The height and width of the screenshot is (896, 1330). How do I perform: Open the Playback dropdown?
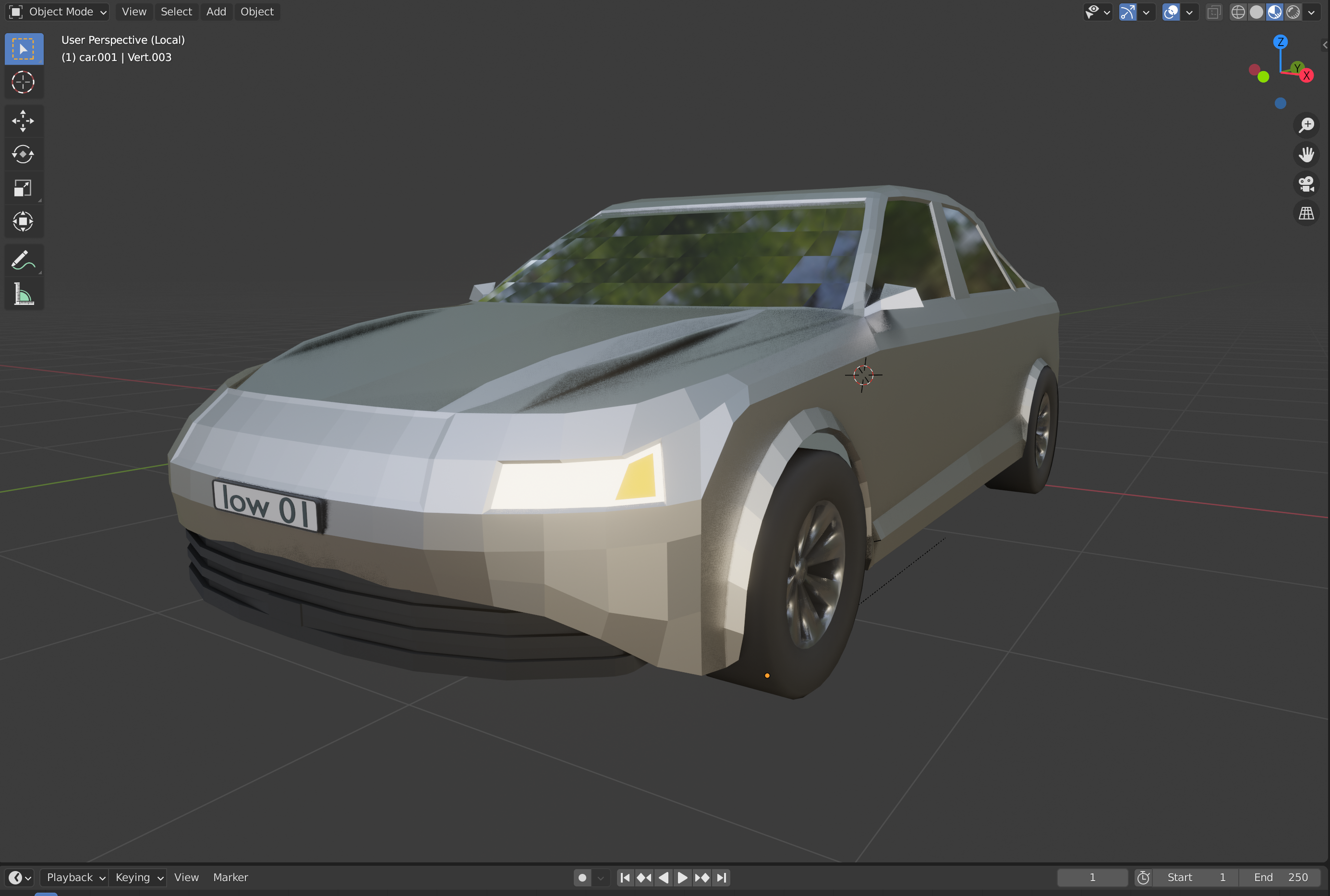click(75, 877)
